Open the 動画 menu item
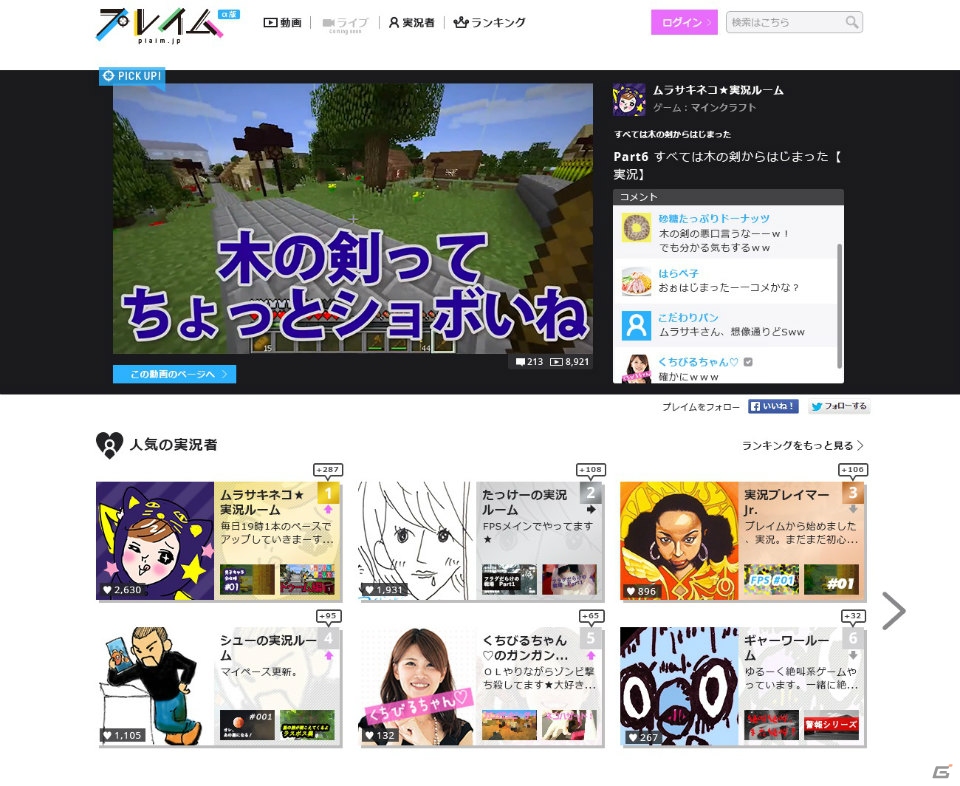 [283, 23]
